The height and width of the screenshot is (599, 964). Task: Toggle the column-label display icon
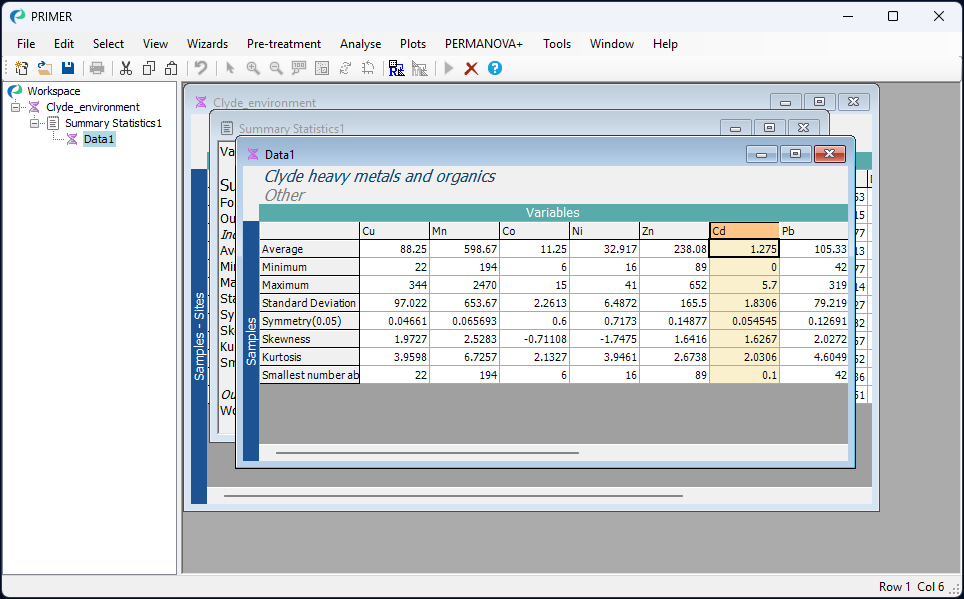[x=420, y=68]
